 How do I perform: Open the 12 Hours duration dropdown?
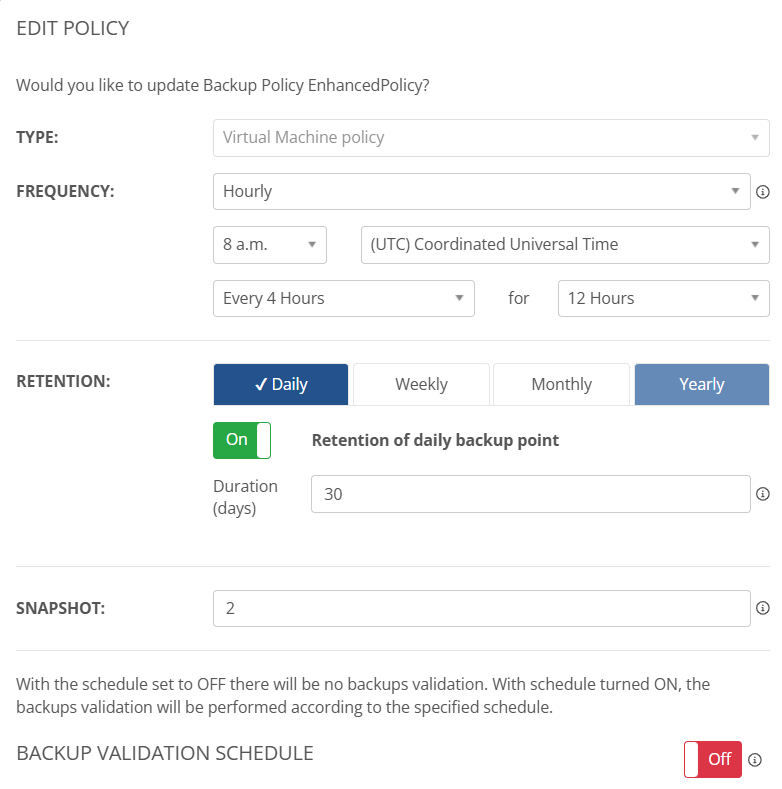click(x=663, y=298)
